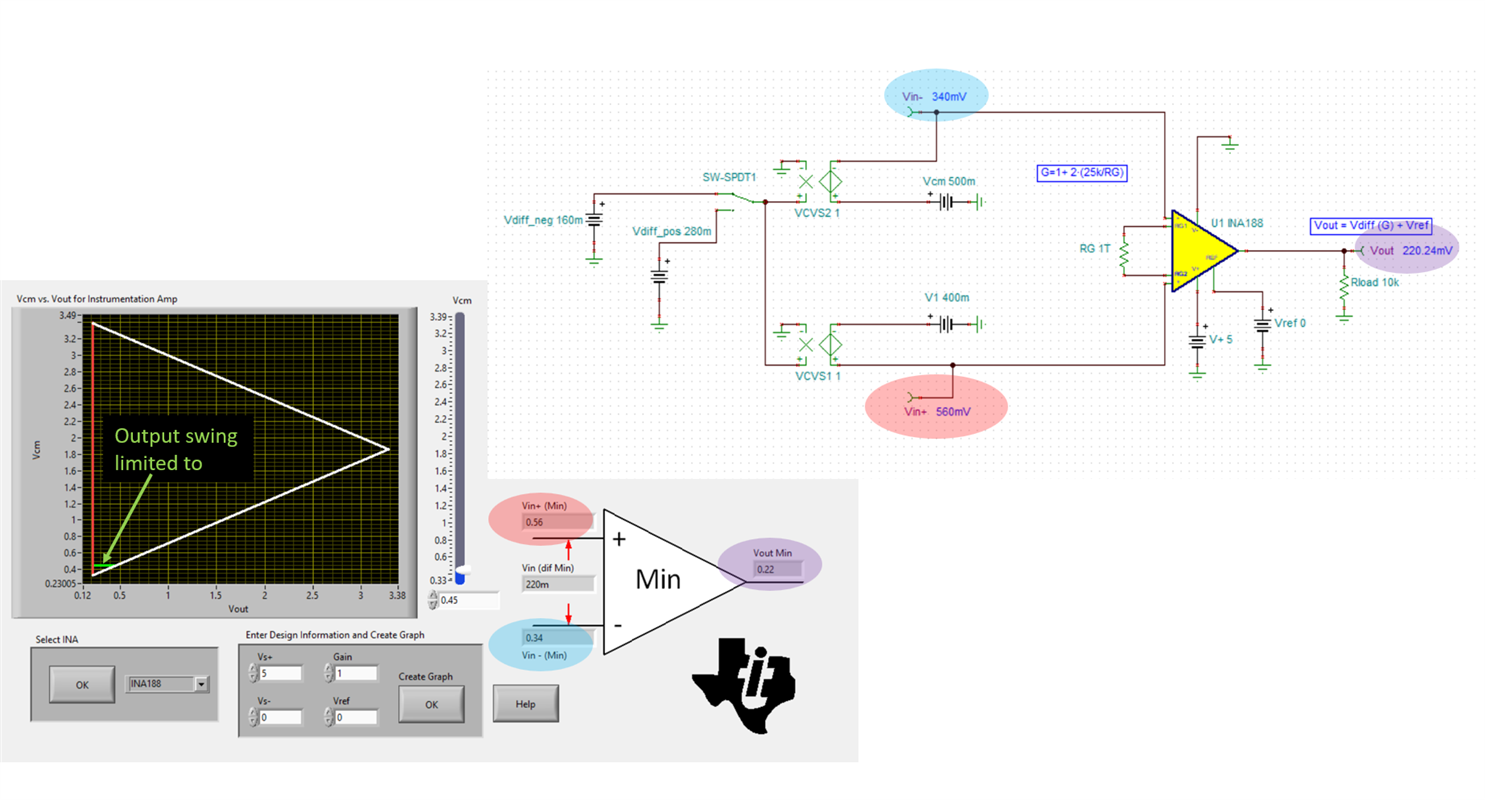This screenshot has width=1485, height=800.
Task: Click the Create Graph label text
Action: [x=425, y=676]
